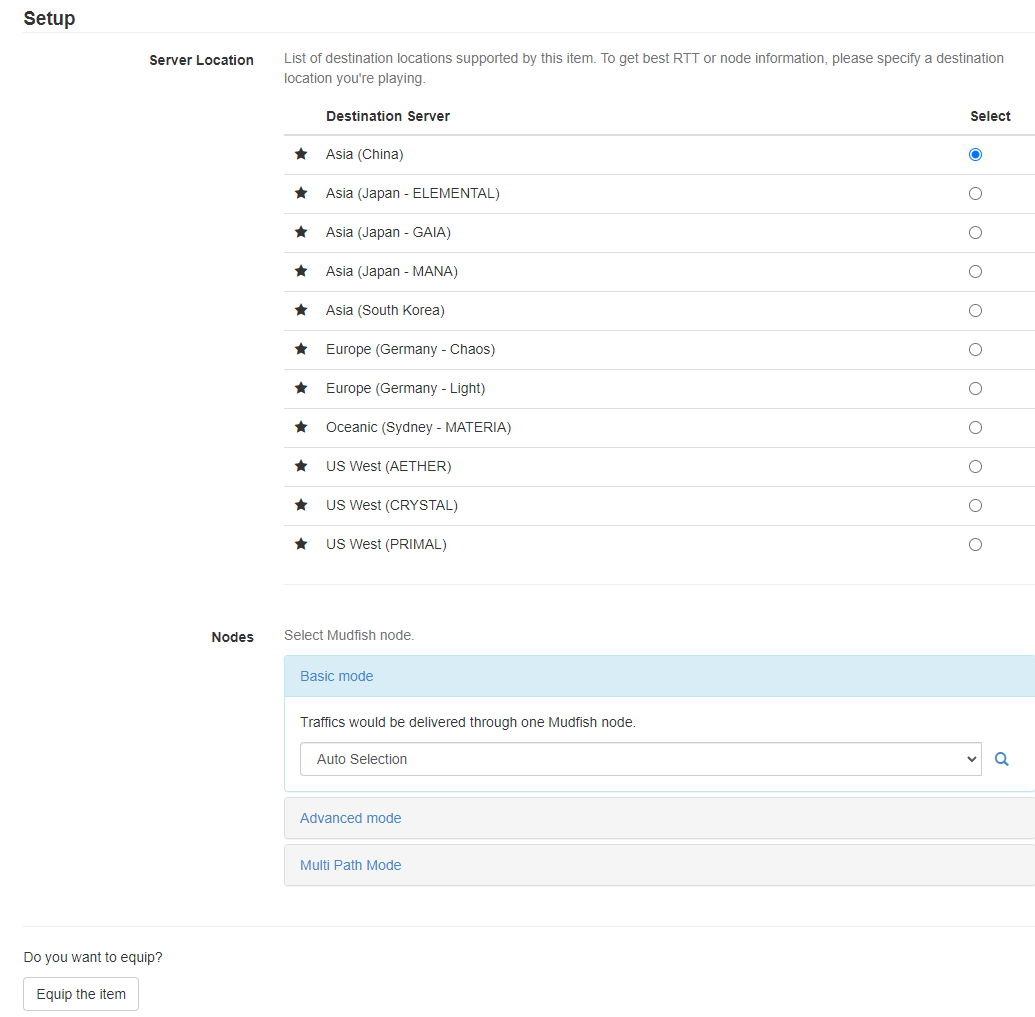This screenshot has width=1035, height=1017.
Task: Click the star icon beside Asia (China)
Action: click(301, 155)
